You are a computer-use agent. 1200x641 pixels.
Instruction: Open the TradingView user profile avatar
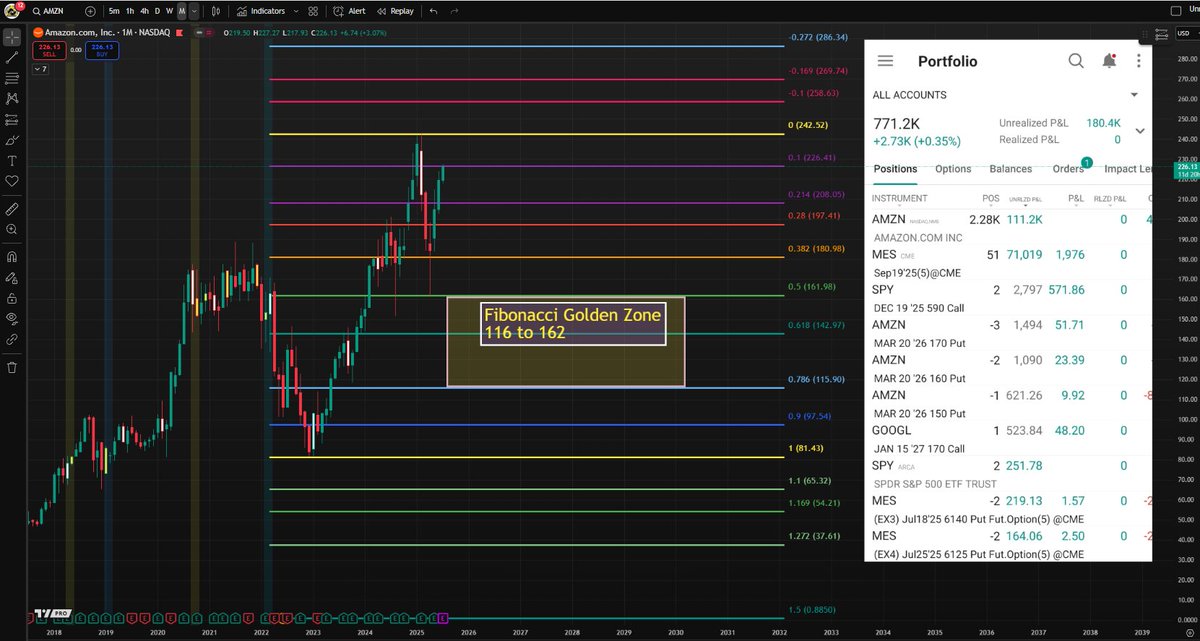tap(12, 10)
